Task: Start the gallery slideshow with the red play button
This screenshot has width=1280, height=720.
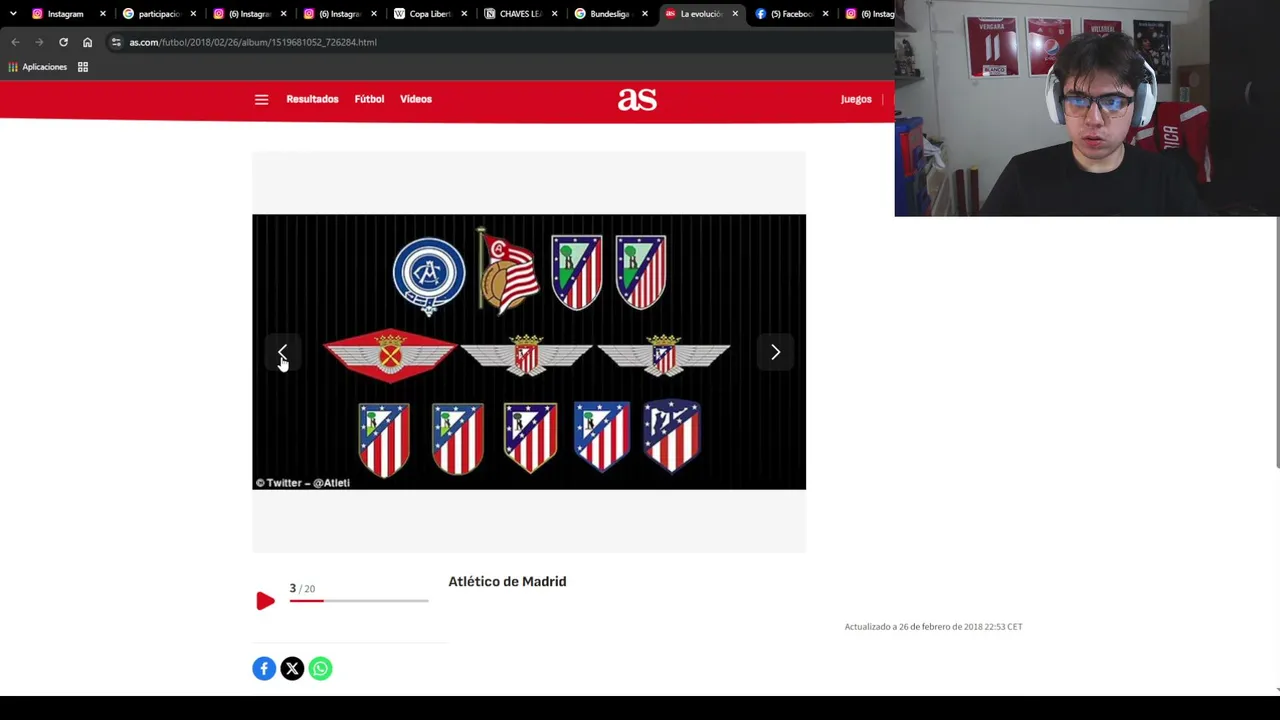Action: point(265,600)
